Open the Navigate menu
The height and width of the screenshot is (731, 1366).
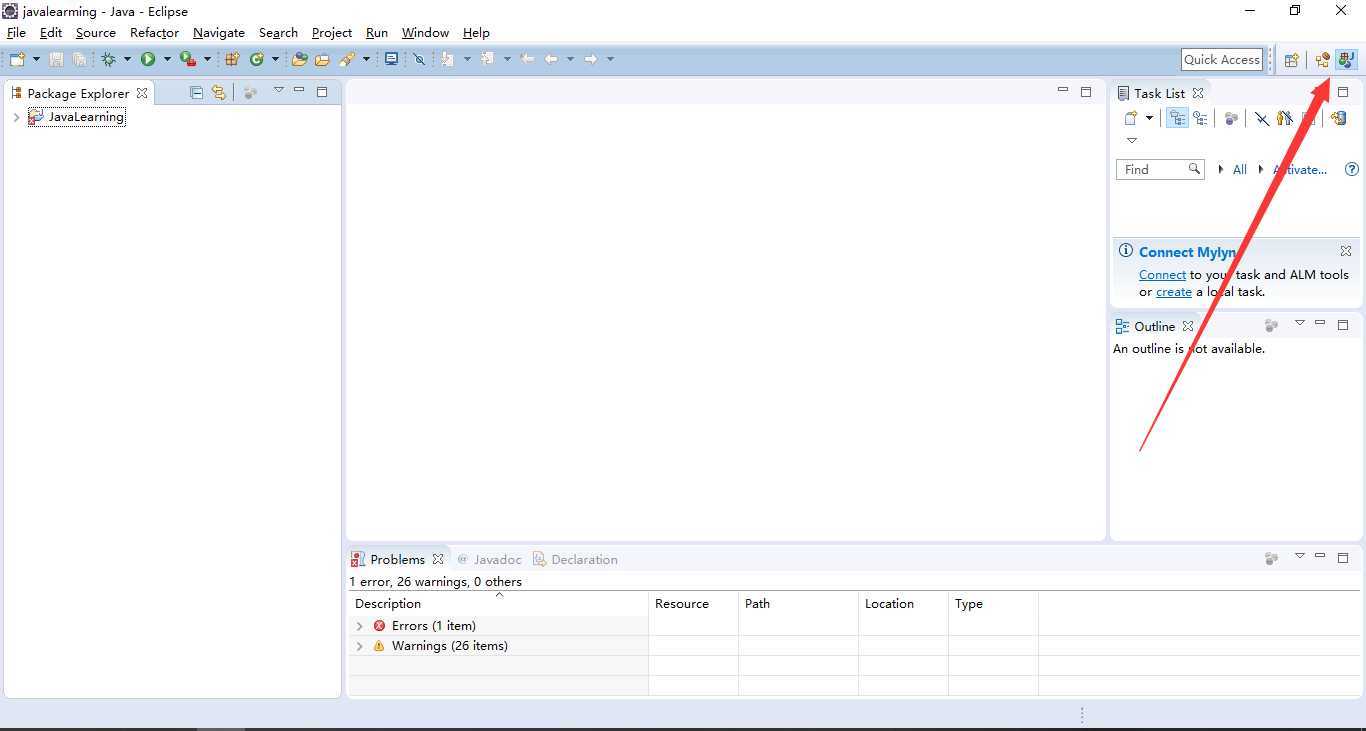coord(219,32)
